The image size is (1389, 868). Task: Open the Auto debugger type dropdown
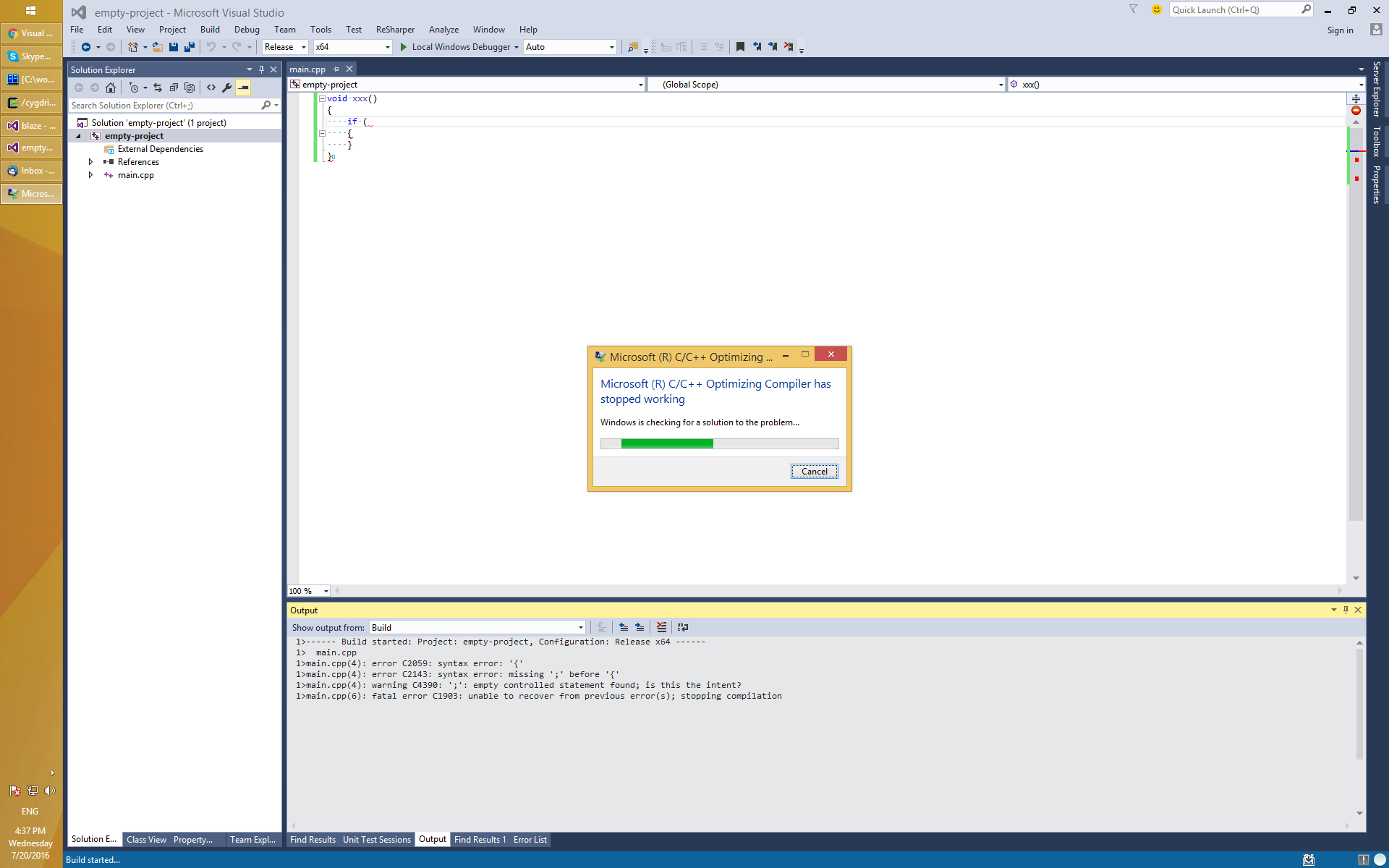point(570,47)
